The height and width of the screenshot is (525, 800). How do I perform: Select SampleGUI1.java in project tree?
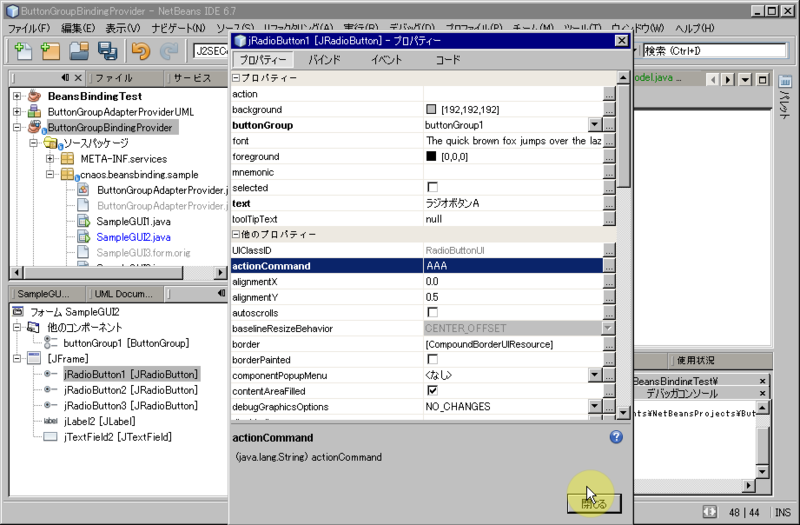[x=134, y=221]
